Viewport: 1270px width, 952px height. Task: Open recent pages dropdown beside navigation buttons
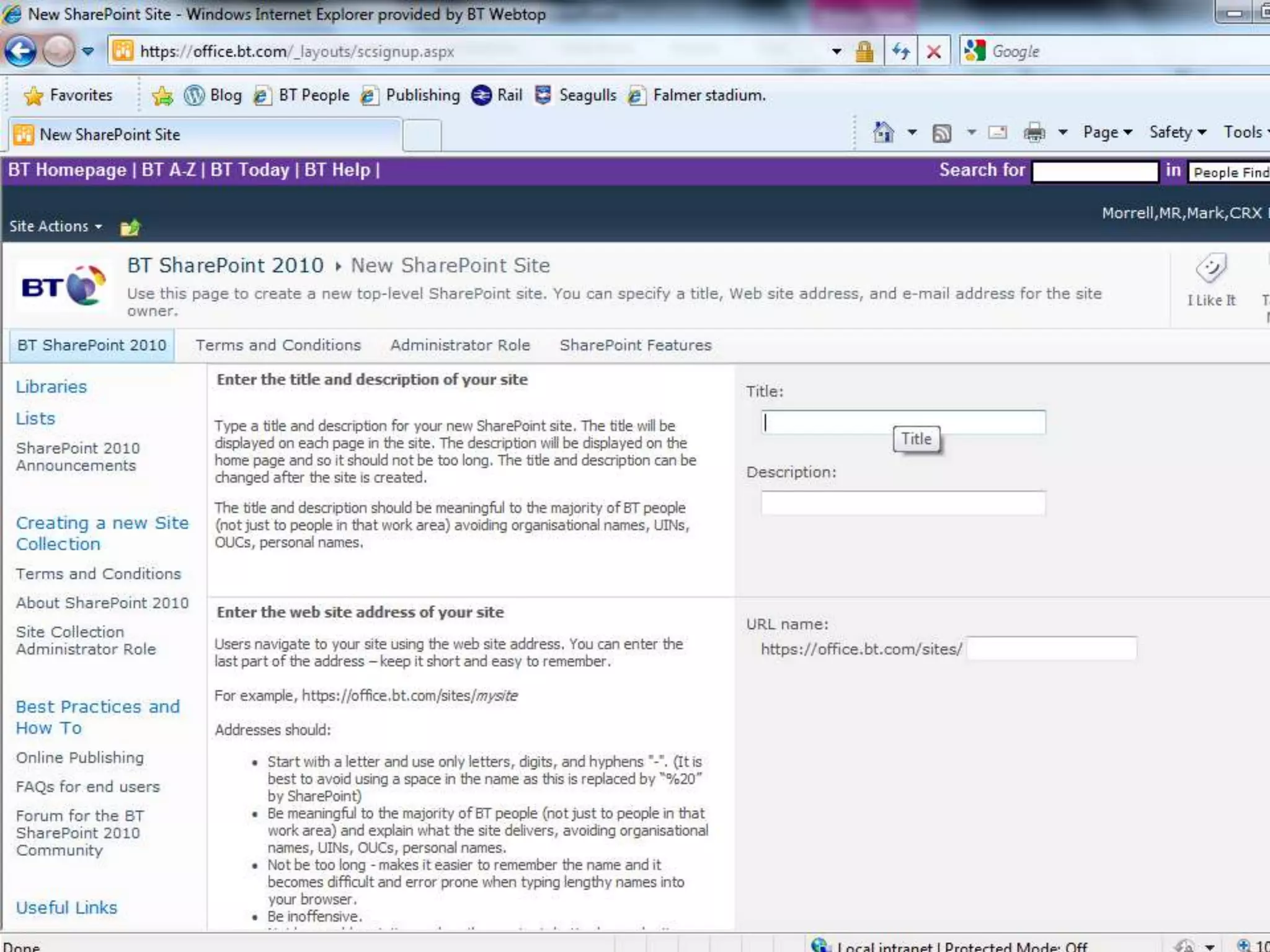88,51
